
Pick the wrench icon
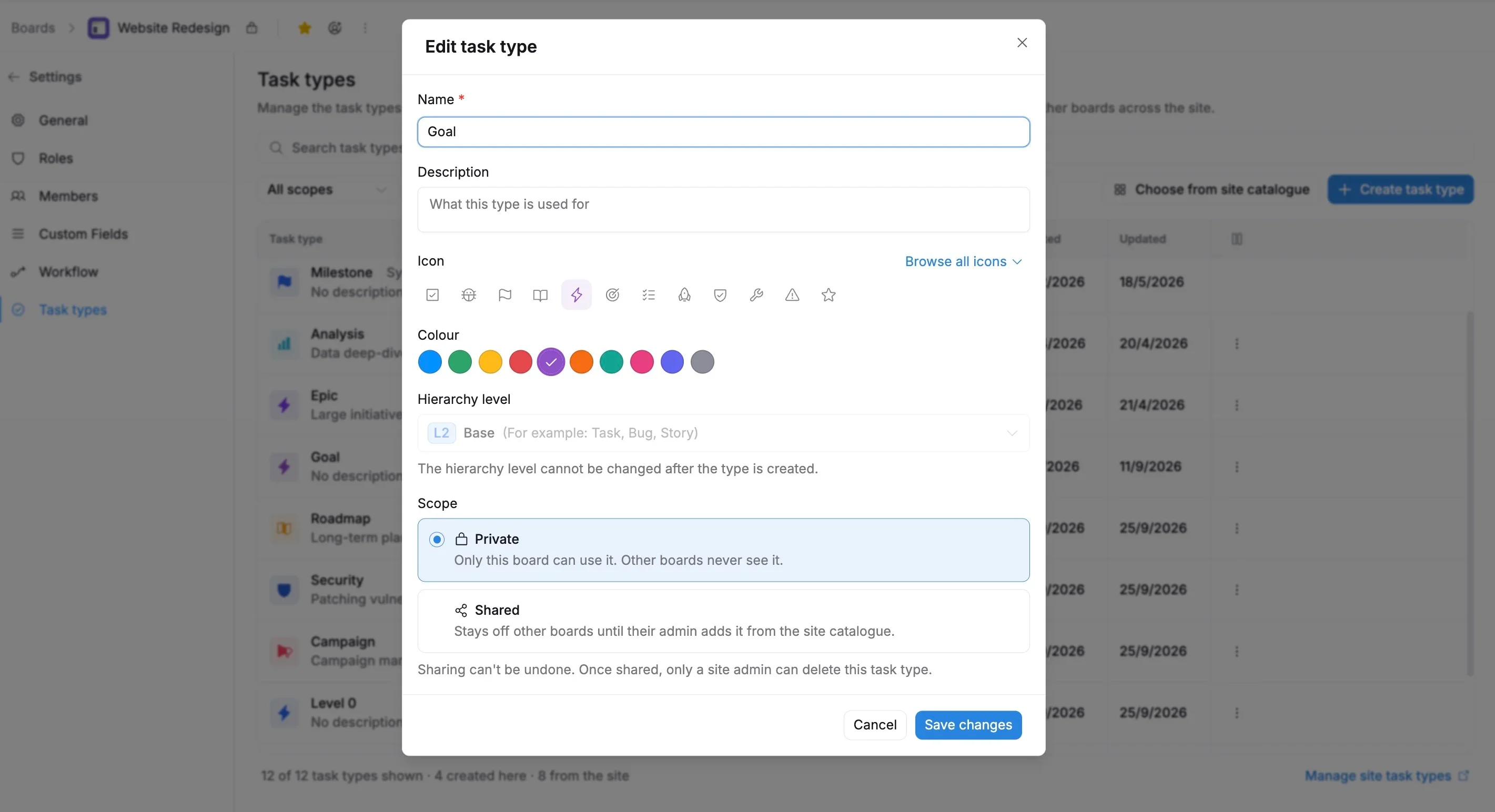756,295
